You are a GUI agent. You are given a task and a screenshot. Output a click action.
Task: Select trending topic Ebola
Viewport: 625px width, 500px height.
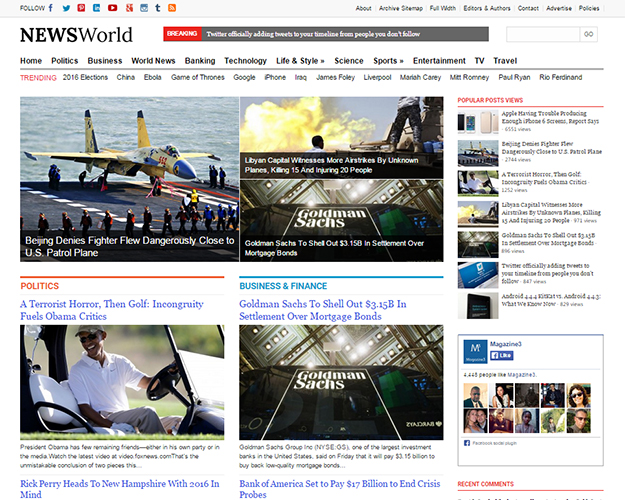click(x=153, y=77)
